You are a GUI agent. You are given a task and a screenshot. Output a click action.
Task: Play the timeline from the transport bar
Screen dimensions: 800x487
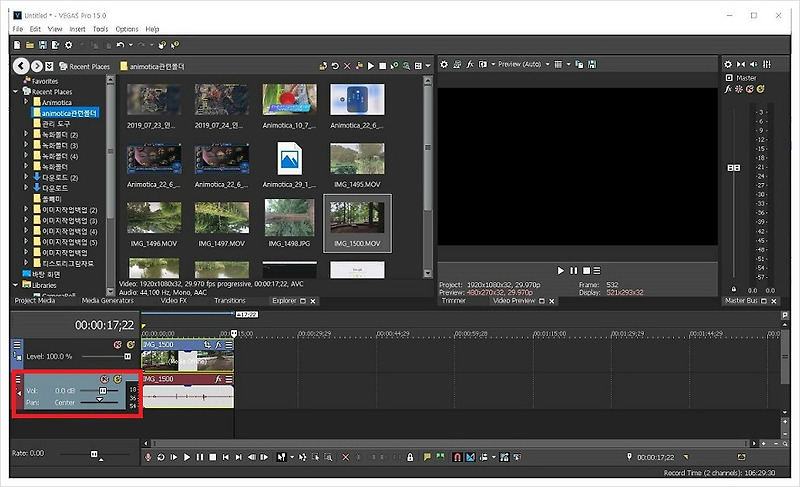(187, 457)
